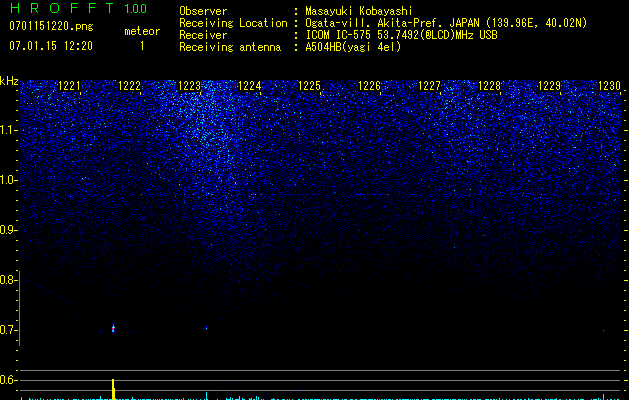Click the Receiving Location value Ogata-vill. Akita-Pref.
This screenshot has height=400, width=629.
pyautogui.click(x=392, y=23)
